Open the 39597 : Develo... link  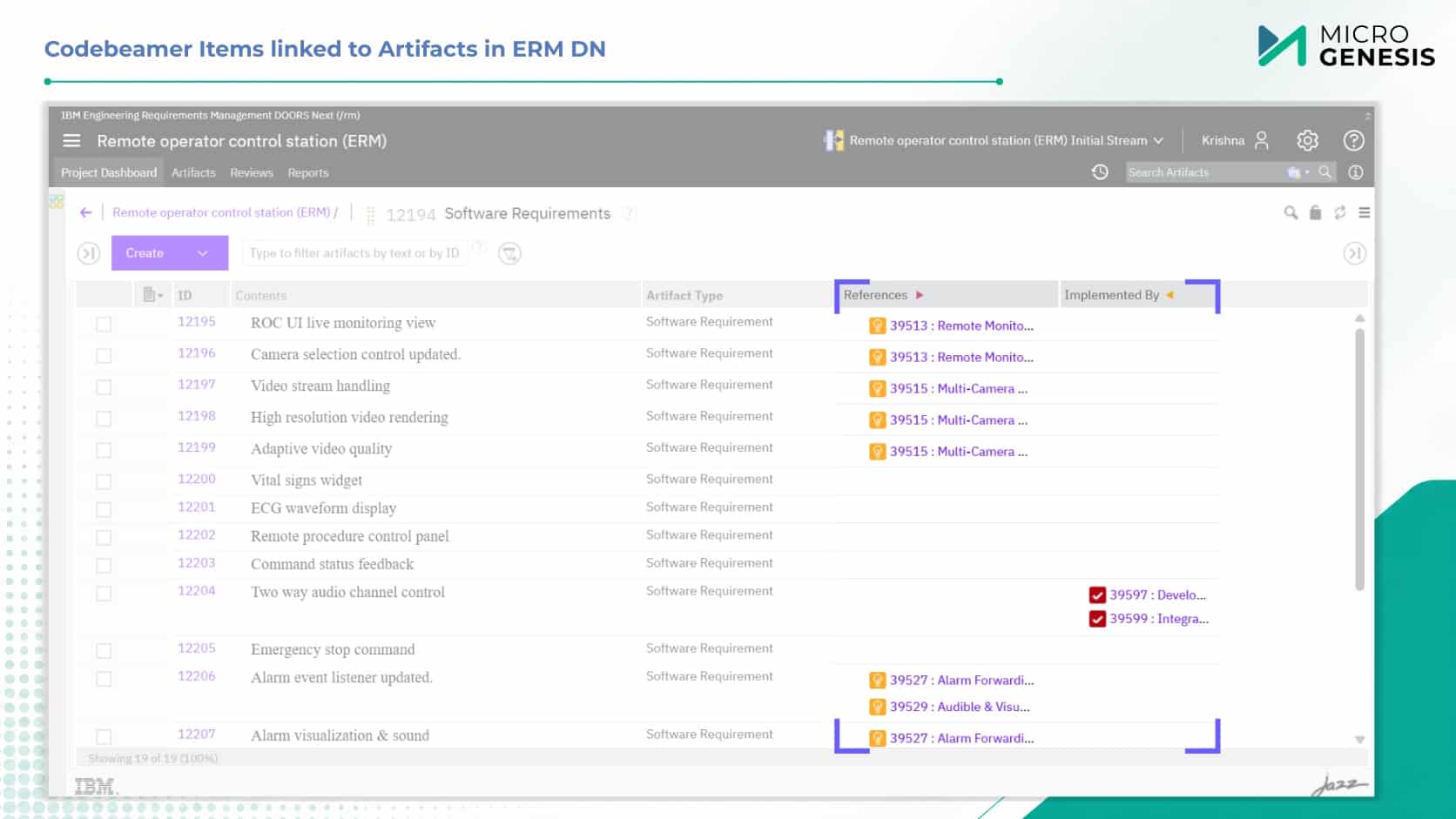click(x=1157, y=595)
